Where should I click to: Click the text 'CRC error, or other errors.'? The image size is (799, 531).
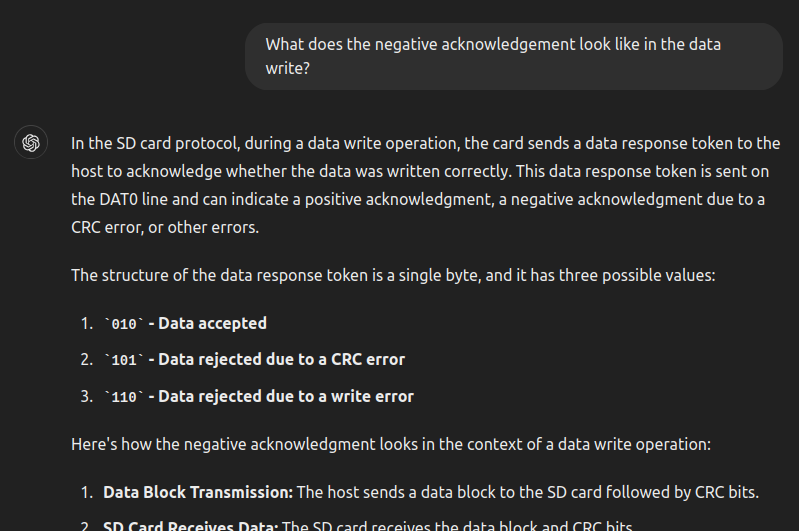point(165,227)
